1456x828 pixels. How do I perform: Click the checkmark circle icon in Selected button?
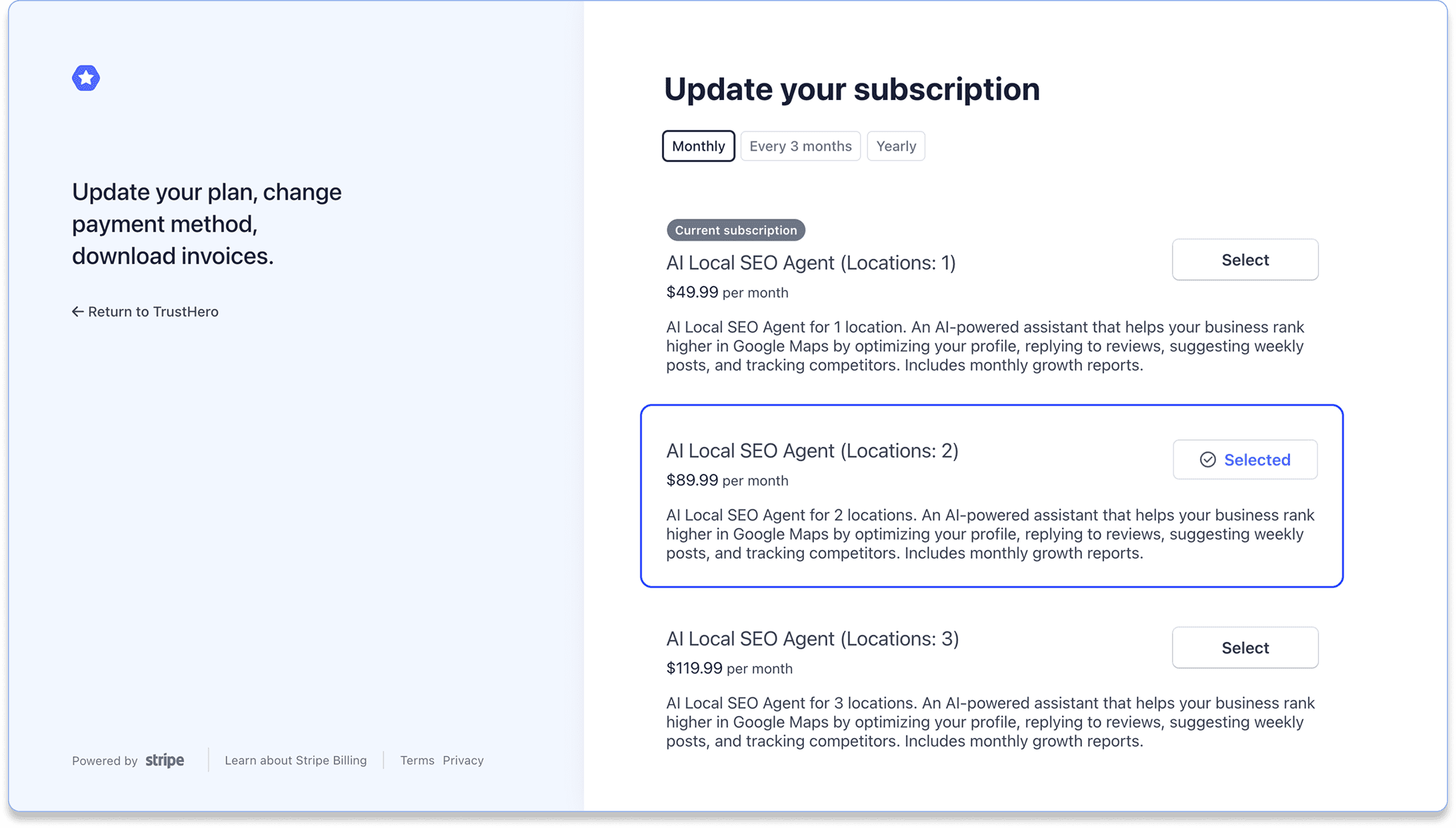pyautogui.click(x=1207, y=459)
